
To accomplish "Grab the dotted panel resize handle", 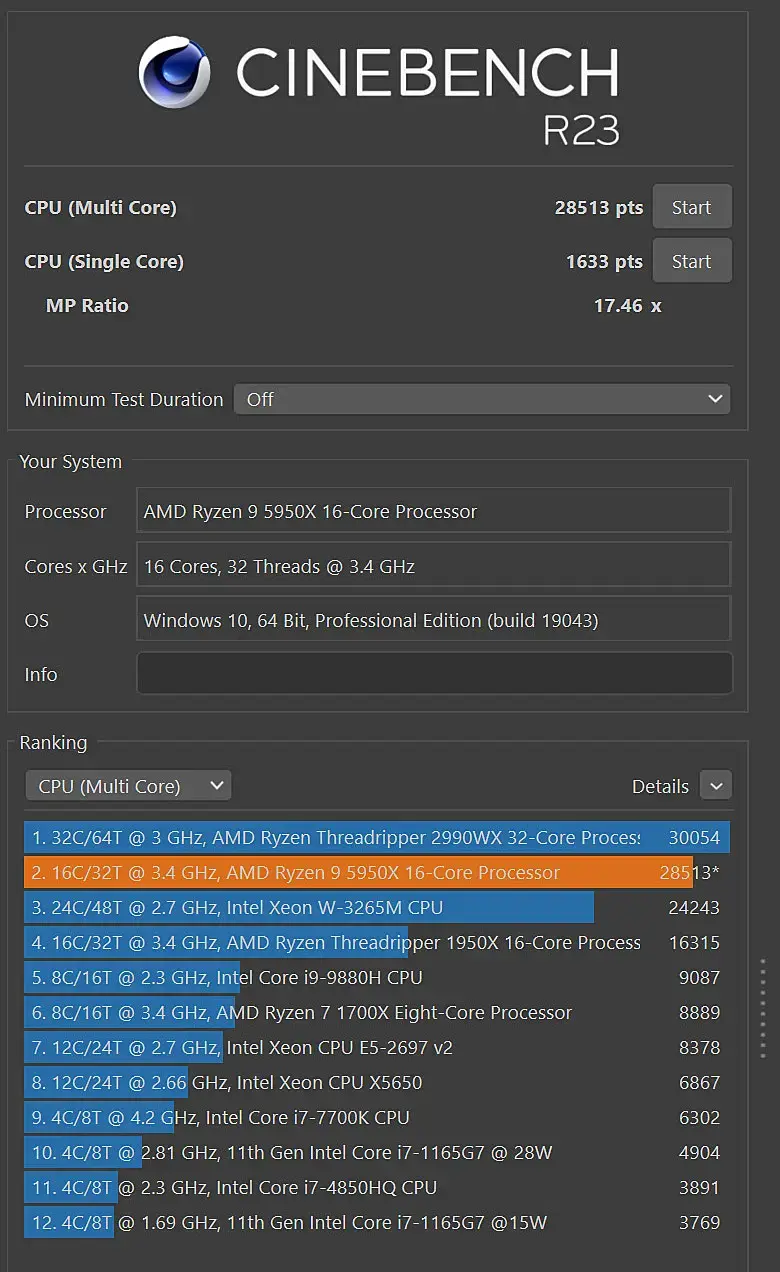I will 762,1008.
